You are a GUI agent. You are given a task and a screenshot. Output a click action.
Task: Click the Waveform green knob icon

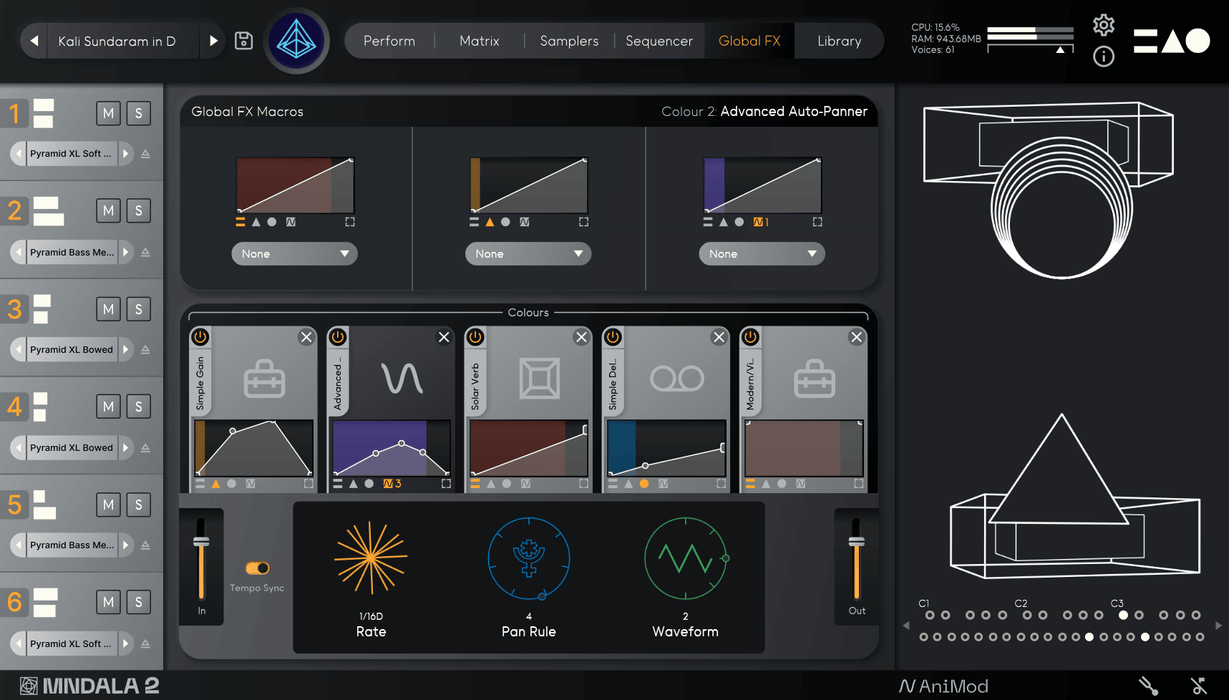(685, 557)
